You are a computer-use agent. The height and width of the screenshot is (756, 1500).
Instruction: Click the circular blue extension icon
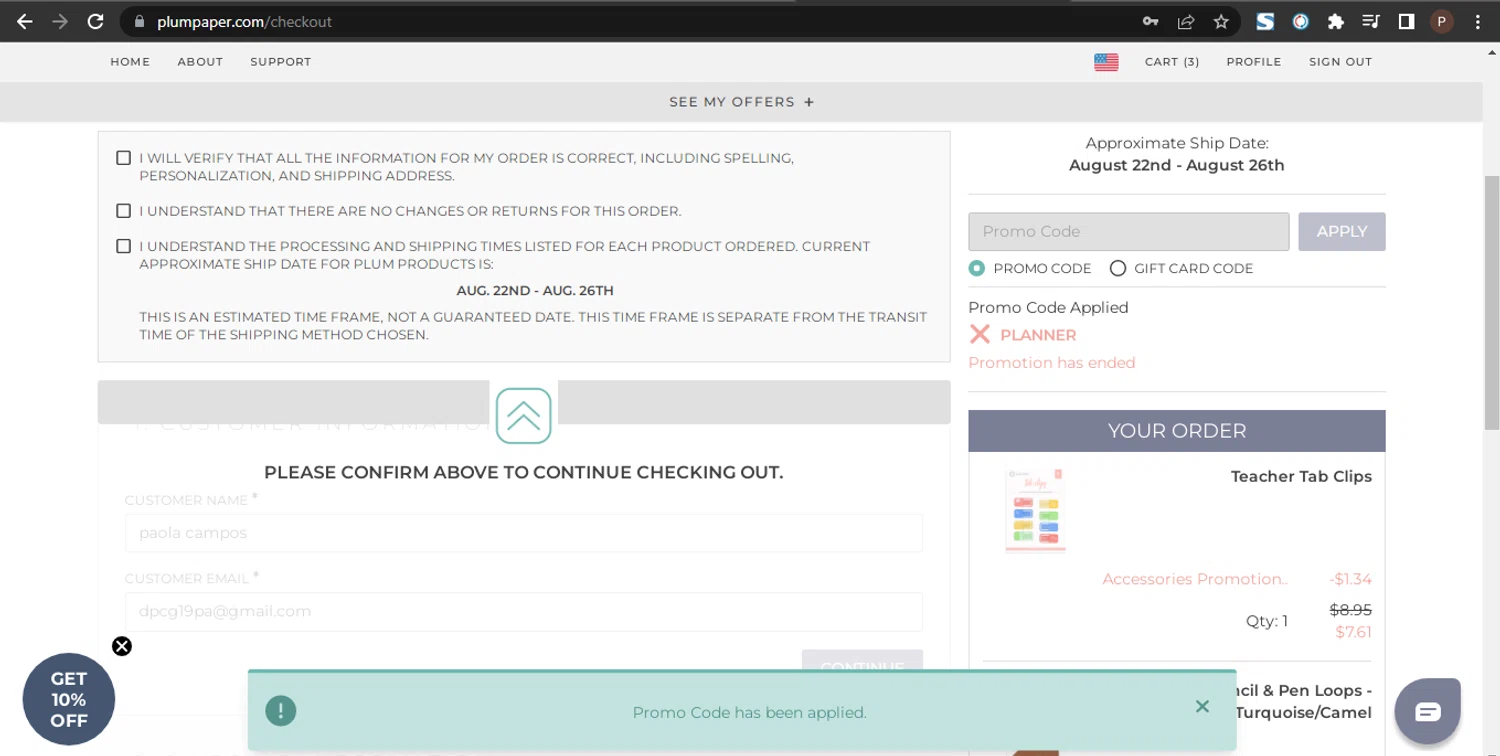click(x=1300, y=21)
